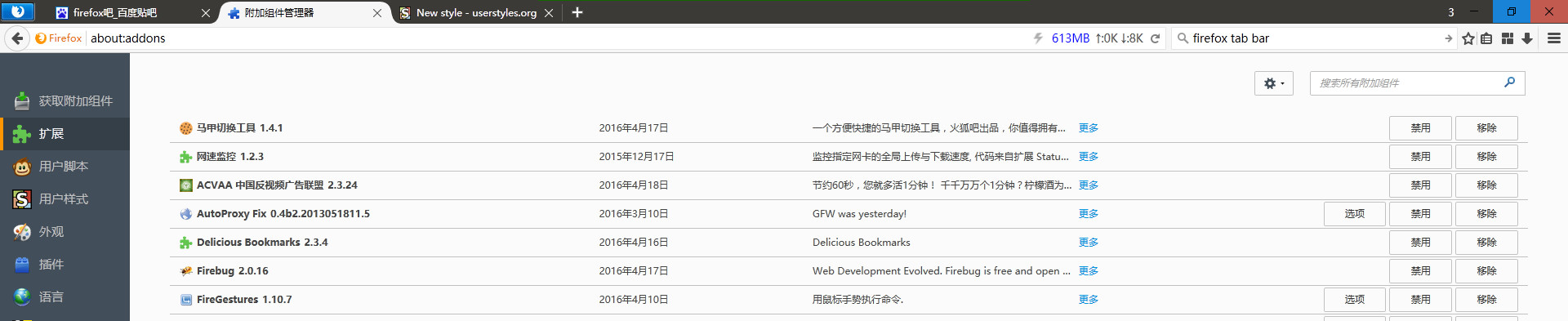Click the Delicious Bookmarks puzzle icon
Image resolution: width=1568 pixels, height=321 pixels.
186,243
